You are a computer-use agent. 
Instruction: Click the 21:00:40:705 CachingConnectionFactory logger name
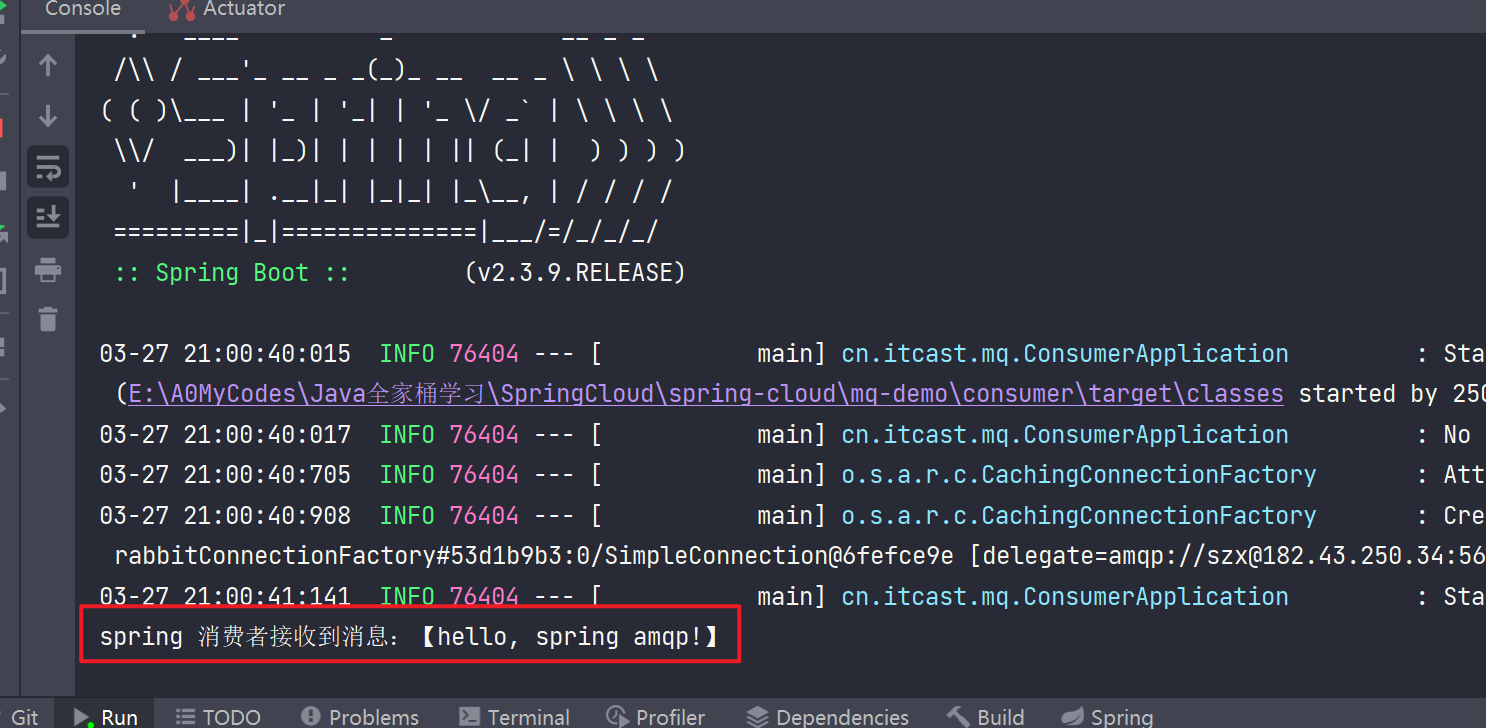click(1079, 475)
